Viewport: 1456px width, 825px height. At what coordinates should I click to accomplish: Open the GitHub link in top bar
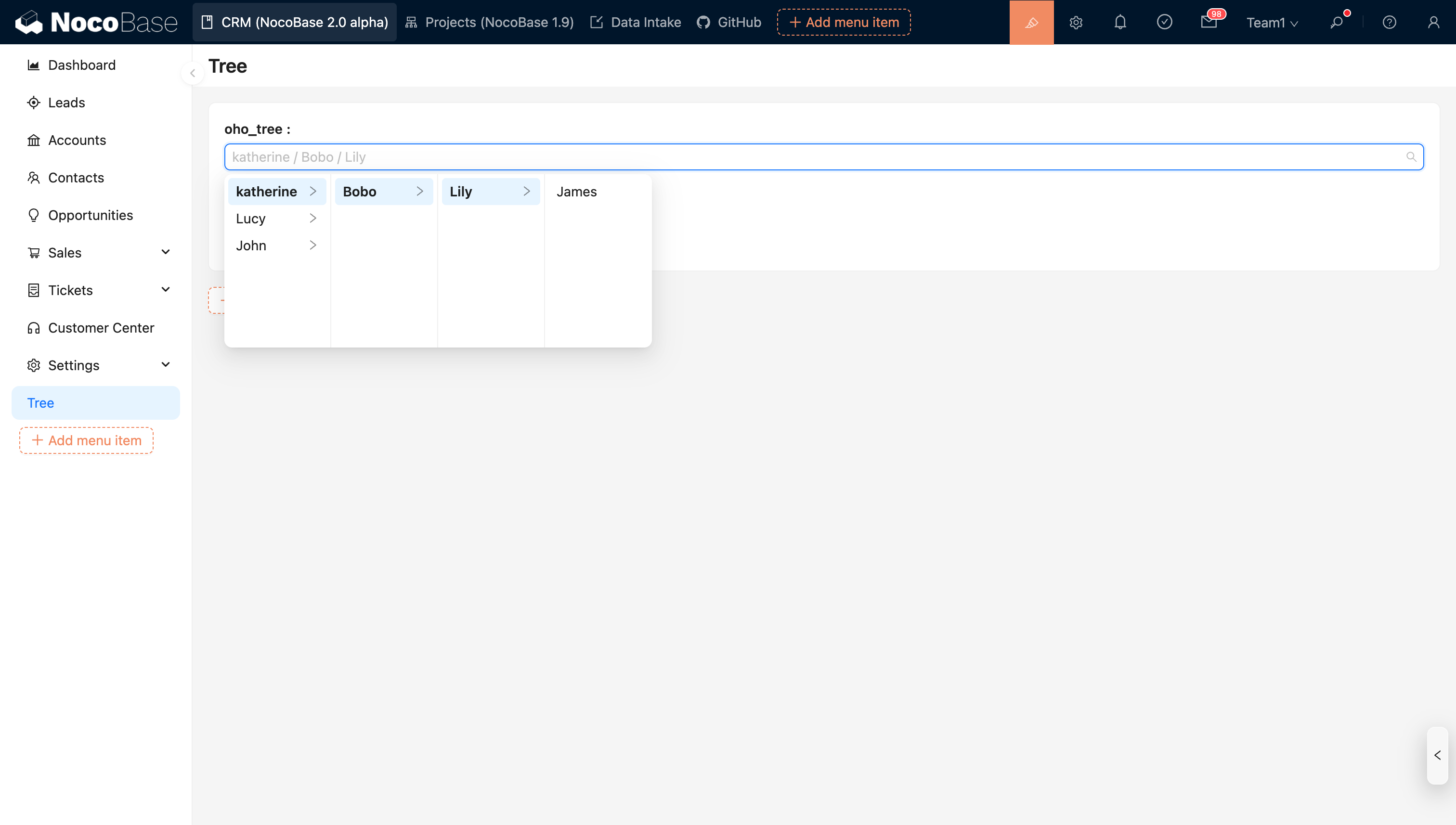pos(729,22)
